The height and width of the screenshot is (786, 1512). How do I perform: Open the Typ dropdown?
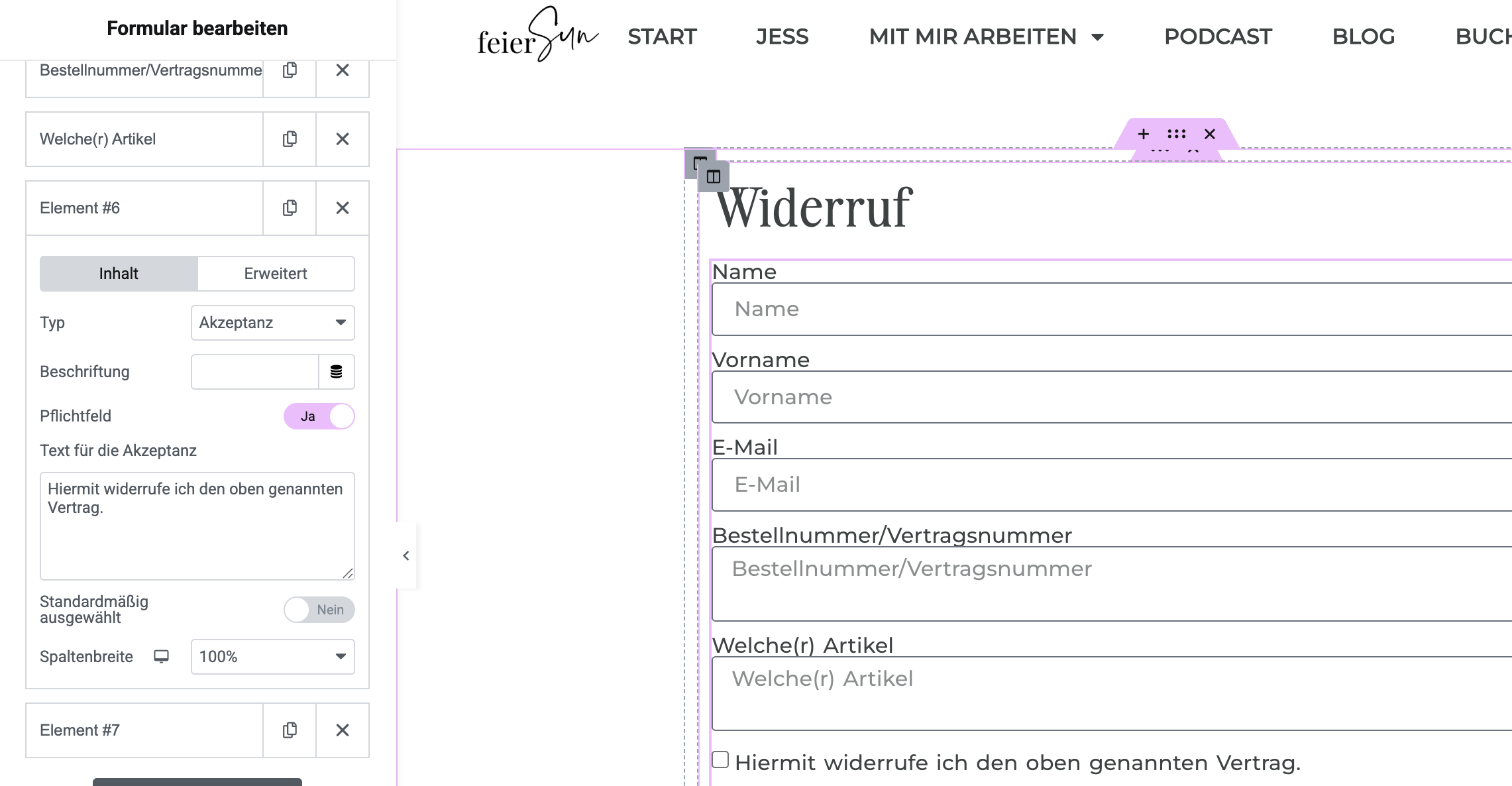(x=272, y=323)
